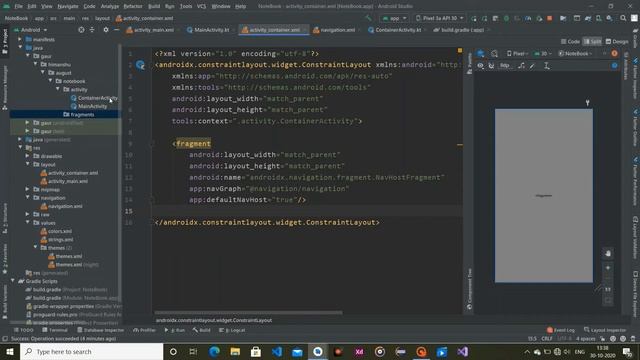Click the Guidelines icon in the preview toolbar
The width and height of the screenshot is (640, 360).
click(547, 65)
